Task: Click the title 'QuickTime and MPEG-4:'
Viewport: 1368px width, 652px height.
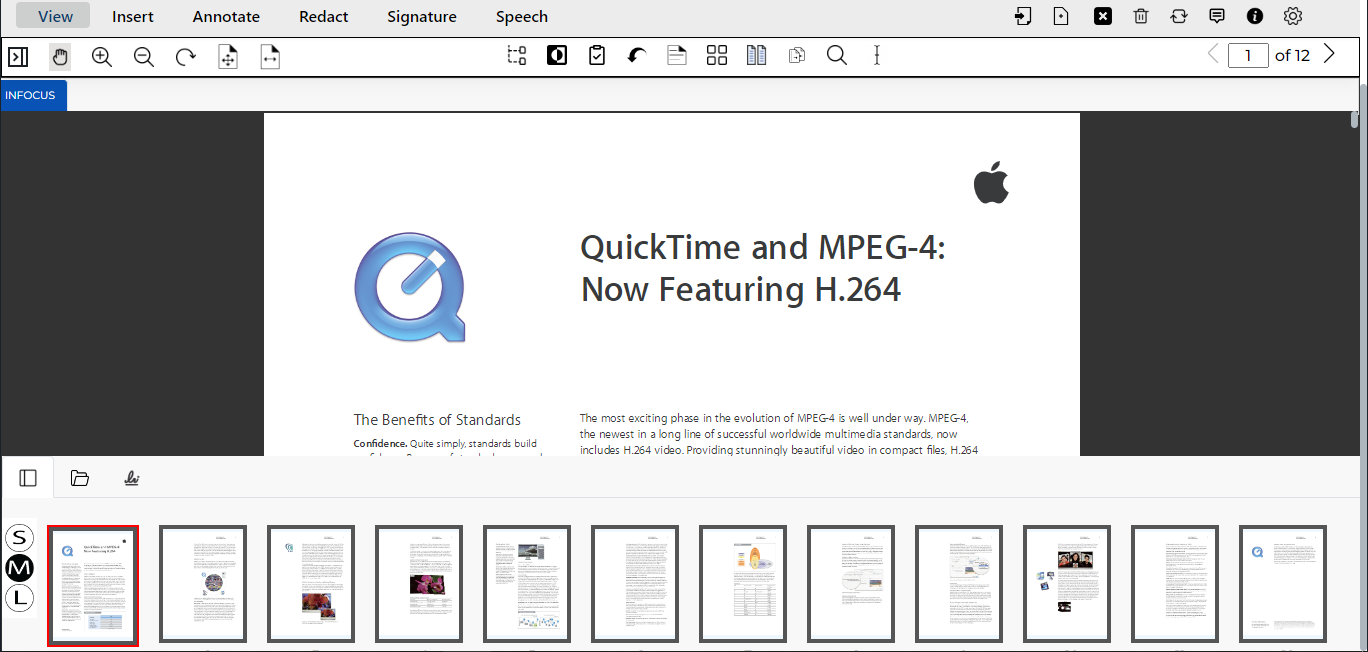Action: pos(763,247)
